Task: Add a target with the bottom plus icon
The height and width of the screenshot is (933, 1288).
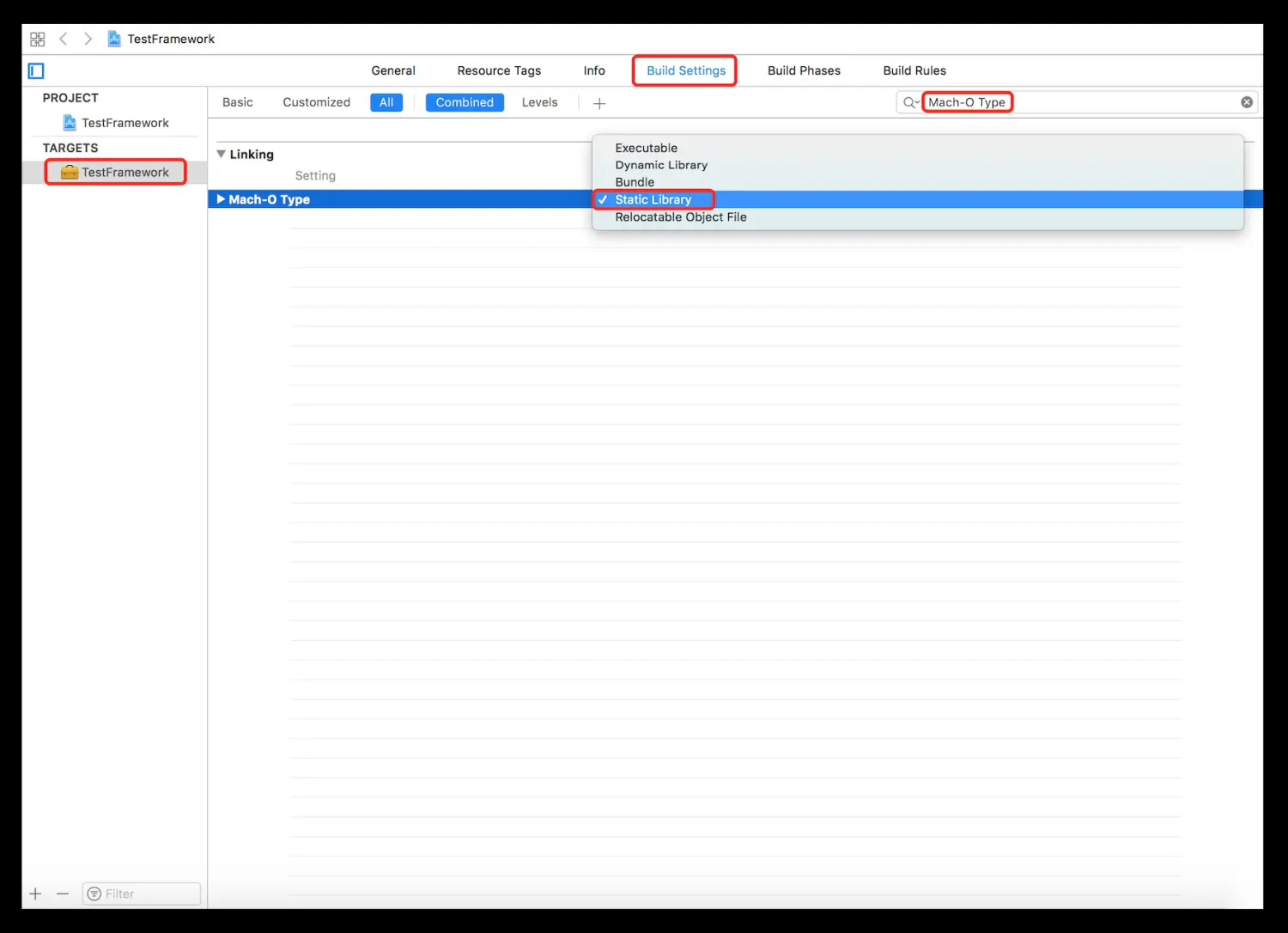Action: pyautogui.click(x=35, y=893)
